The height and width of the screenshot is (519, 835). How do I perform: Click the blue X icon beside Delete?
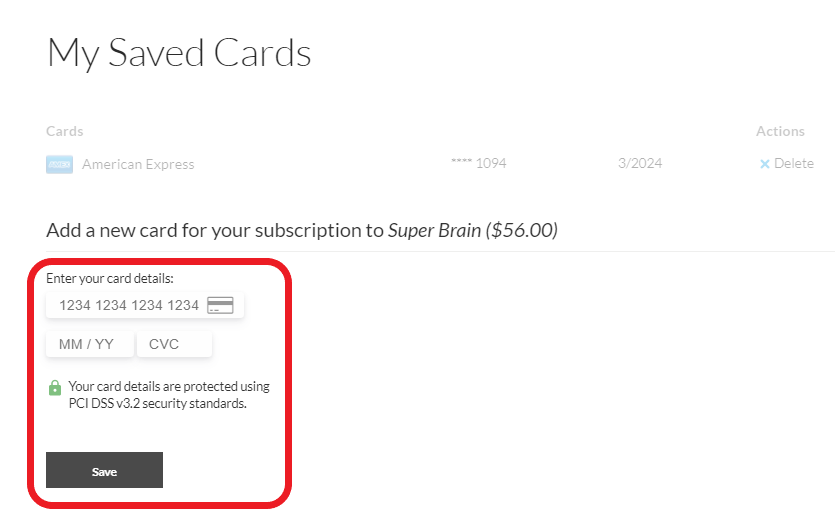point(765,164)
